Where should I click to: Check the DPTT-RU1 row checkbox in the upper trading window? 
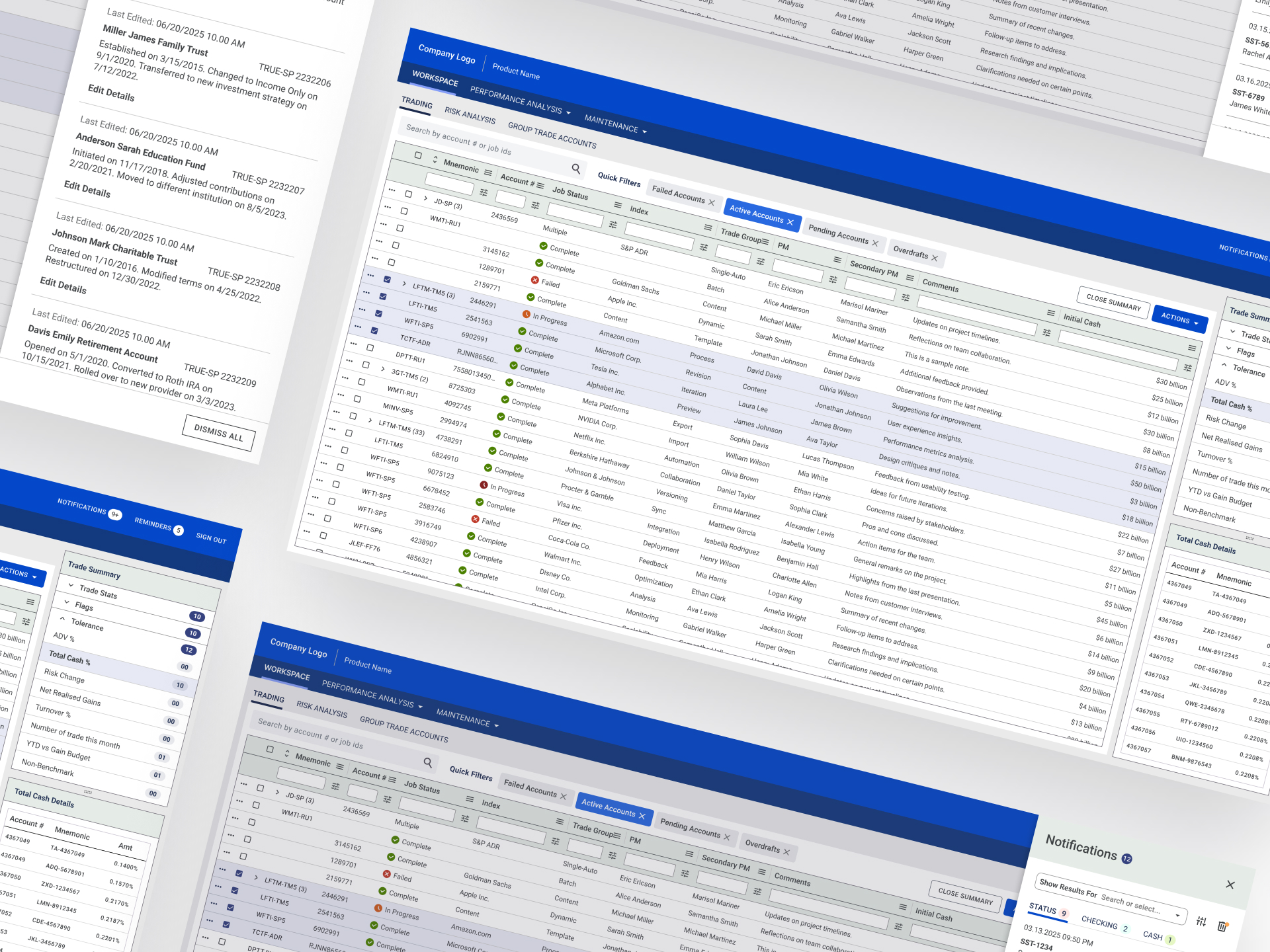[x=370, y=347]
